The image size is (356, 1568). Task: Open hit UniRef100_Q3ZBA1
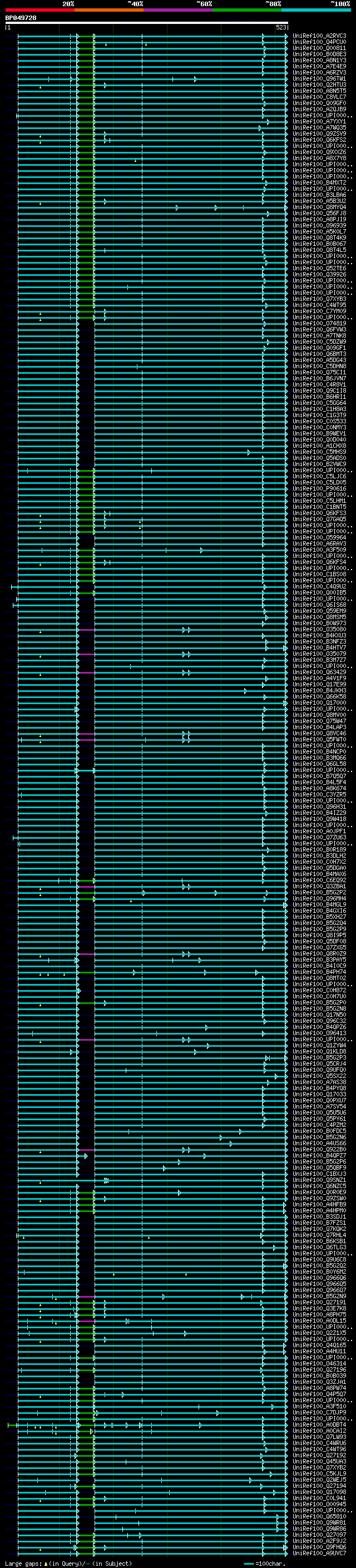pyautogui.click(x=319, y=886)
